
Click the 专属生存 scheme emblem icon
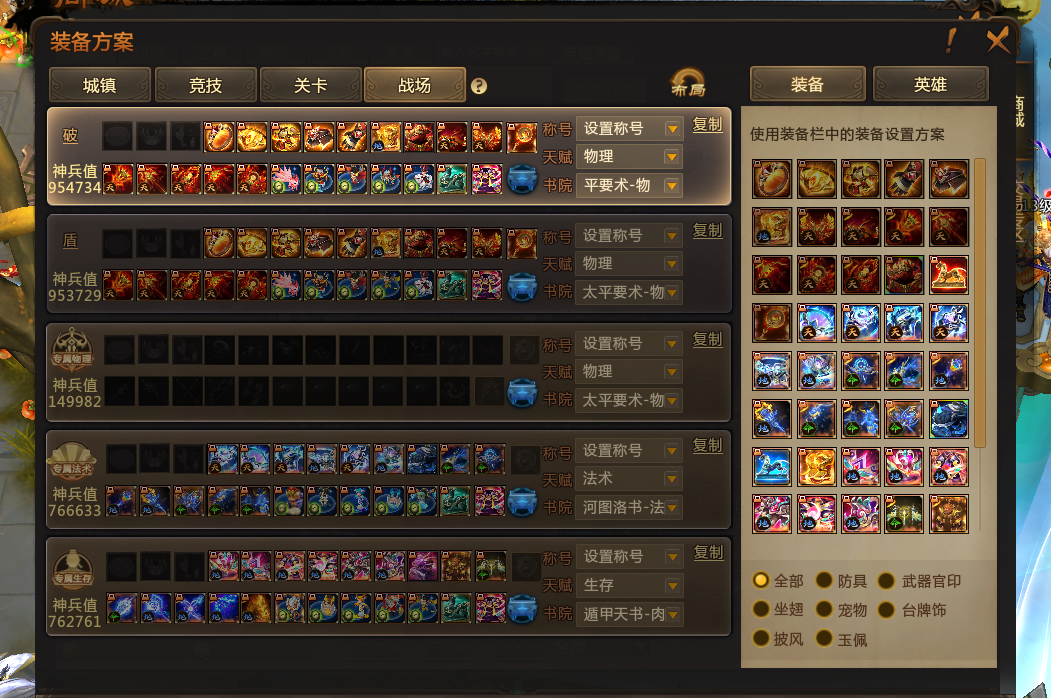click(x=73, y=569)
